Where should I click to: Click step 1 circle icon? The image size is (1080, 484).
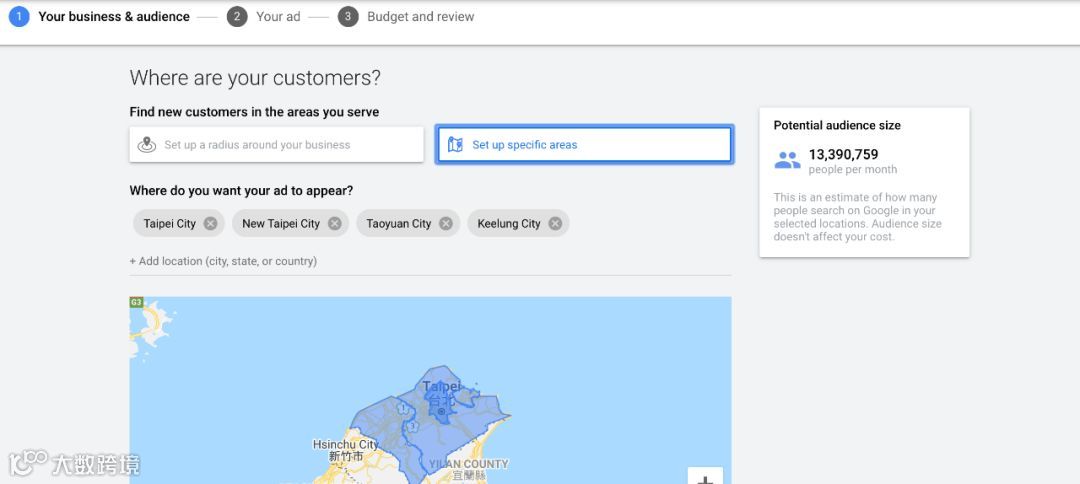coord(19,17)
